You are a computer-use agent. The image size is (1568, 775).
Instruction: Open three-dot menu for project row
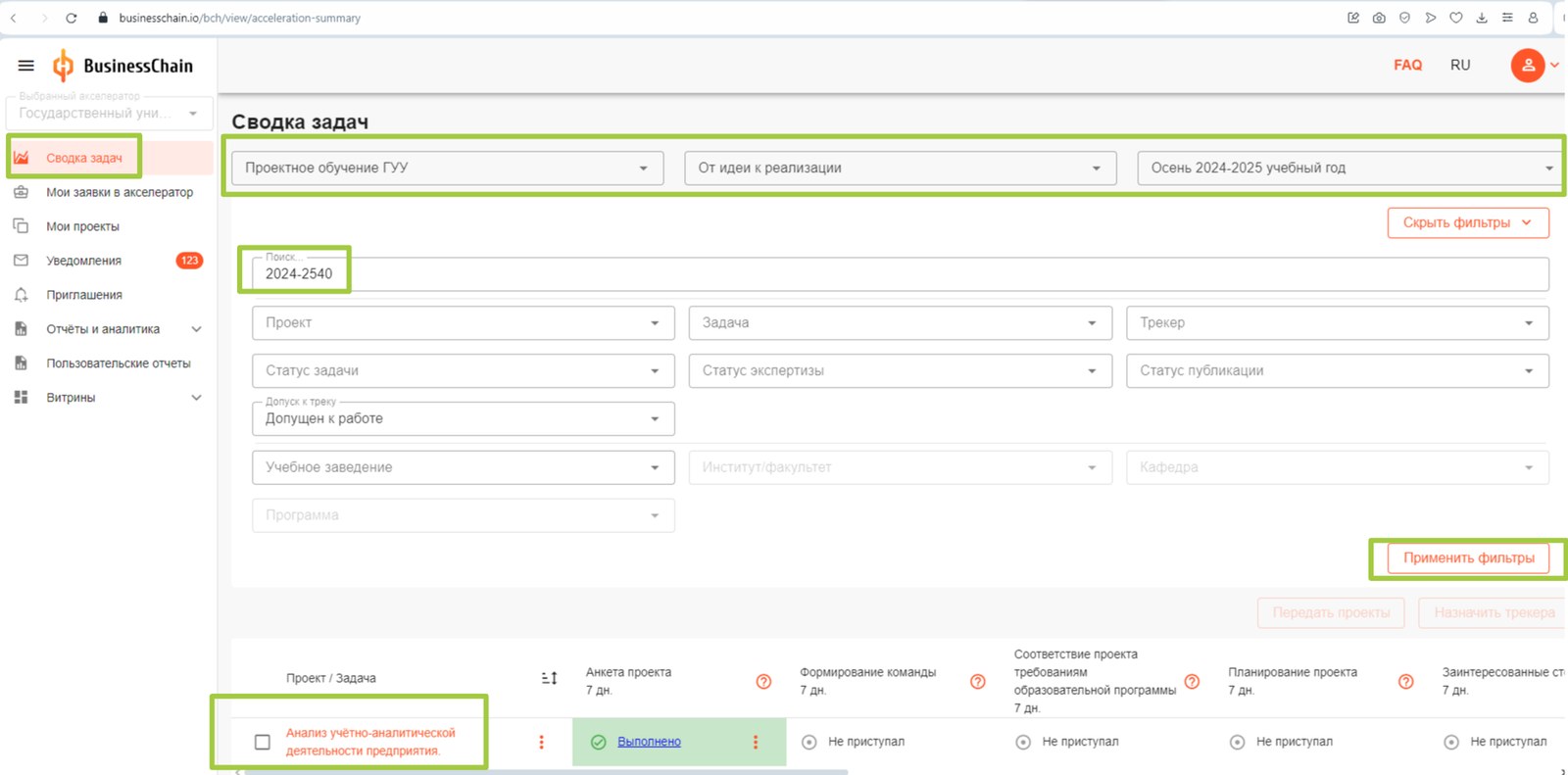(541, 742)
